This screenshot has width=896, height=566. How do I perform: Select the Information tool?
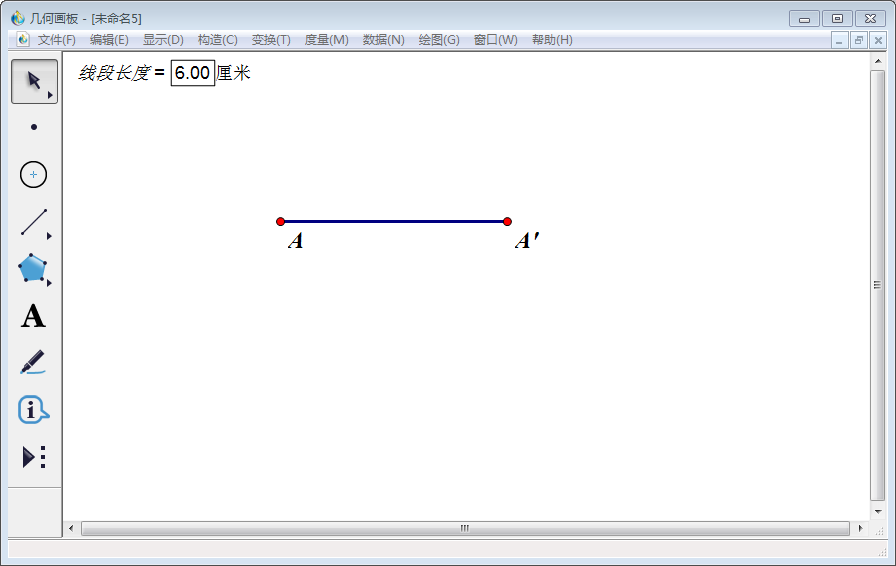coord(33,409)
